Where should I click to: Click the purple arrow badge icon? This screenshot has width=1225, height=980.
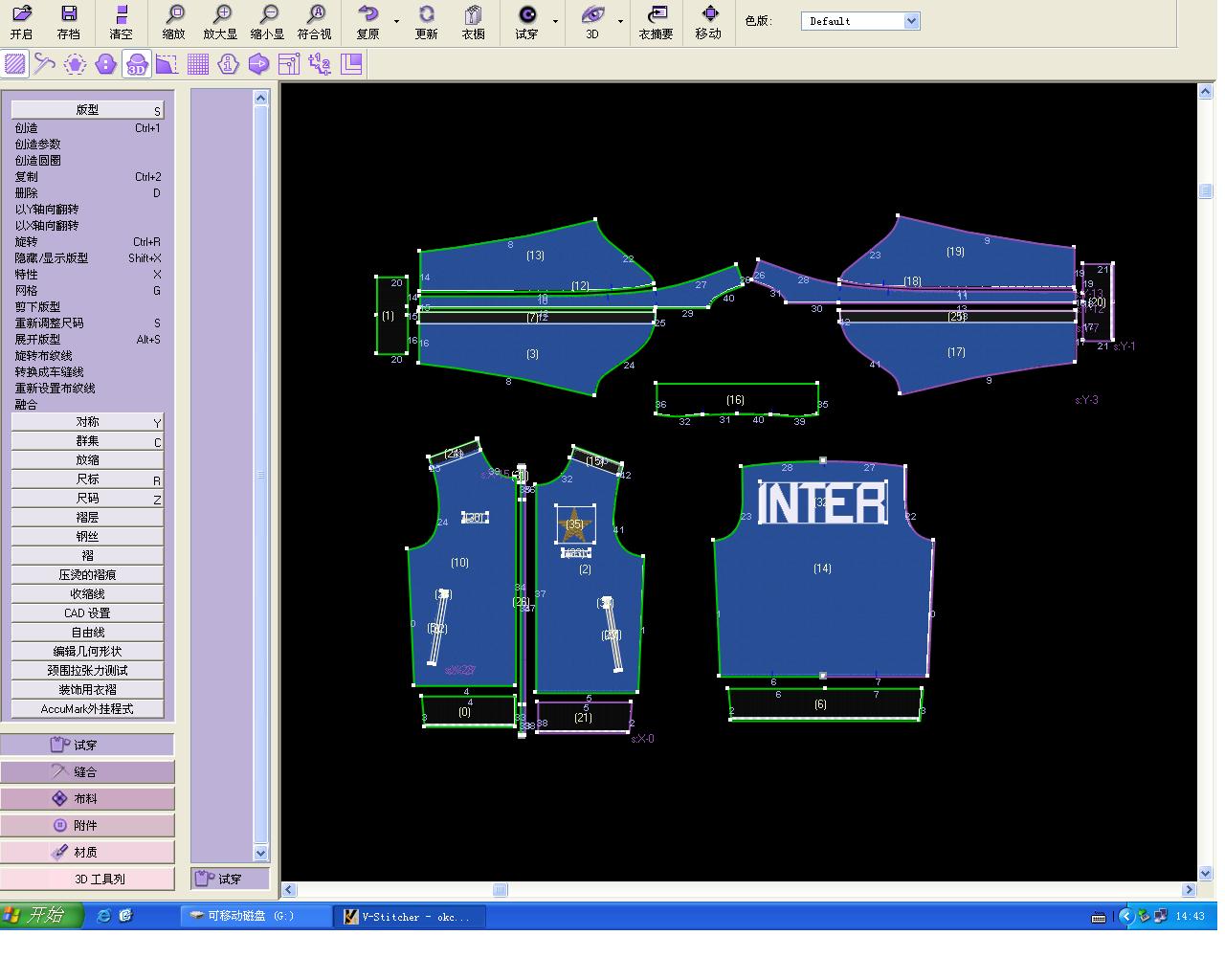(x=258, y=64)
